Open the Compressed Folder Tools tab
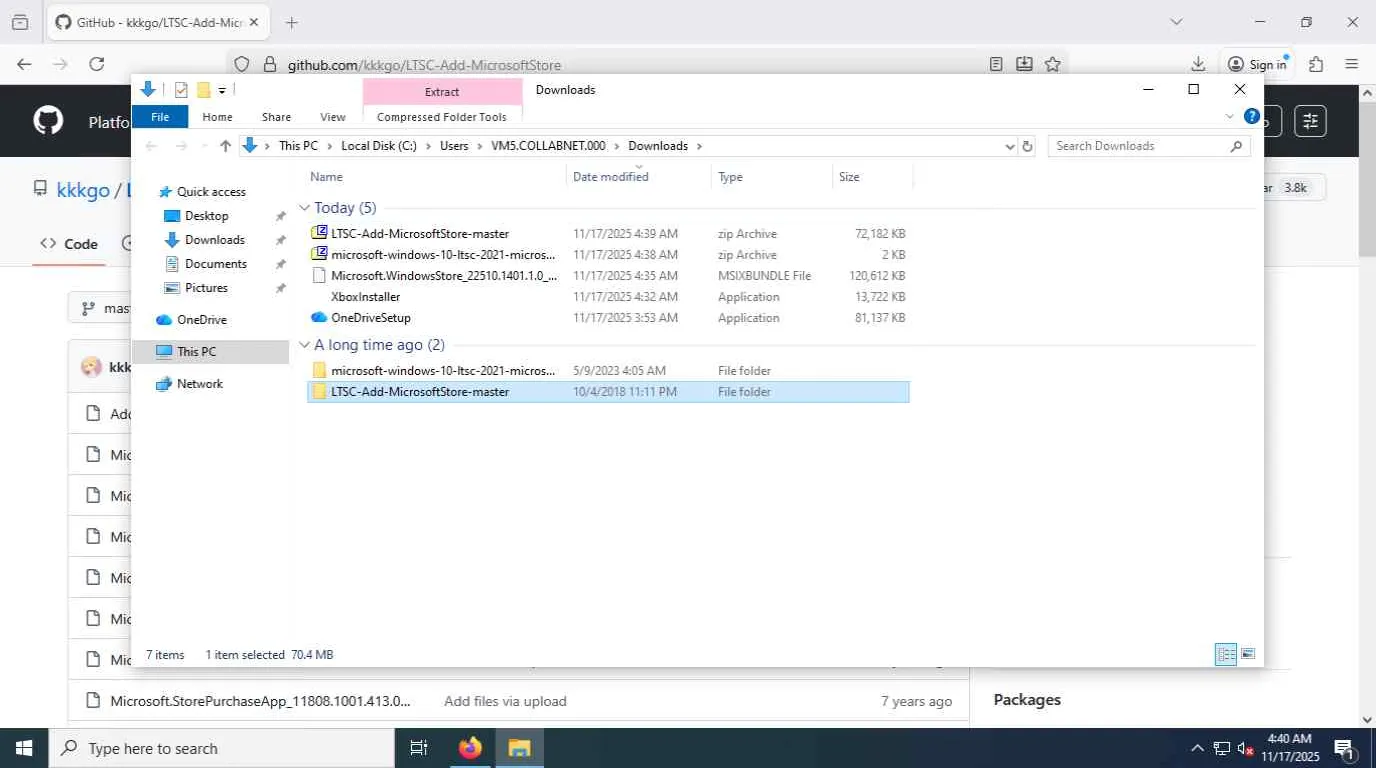The image size is (1376, 768). (x=442, y=117)
